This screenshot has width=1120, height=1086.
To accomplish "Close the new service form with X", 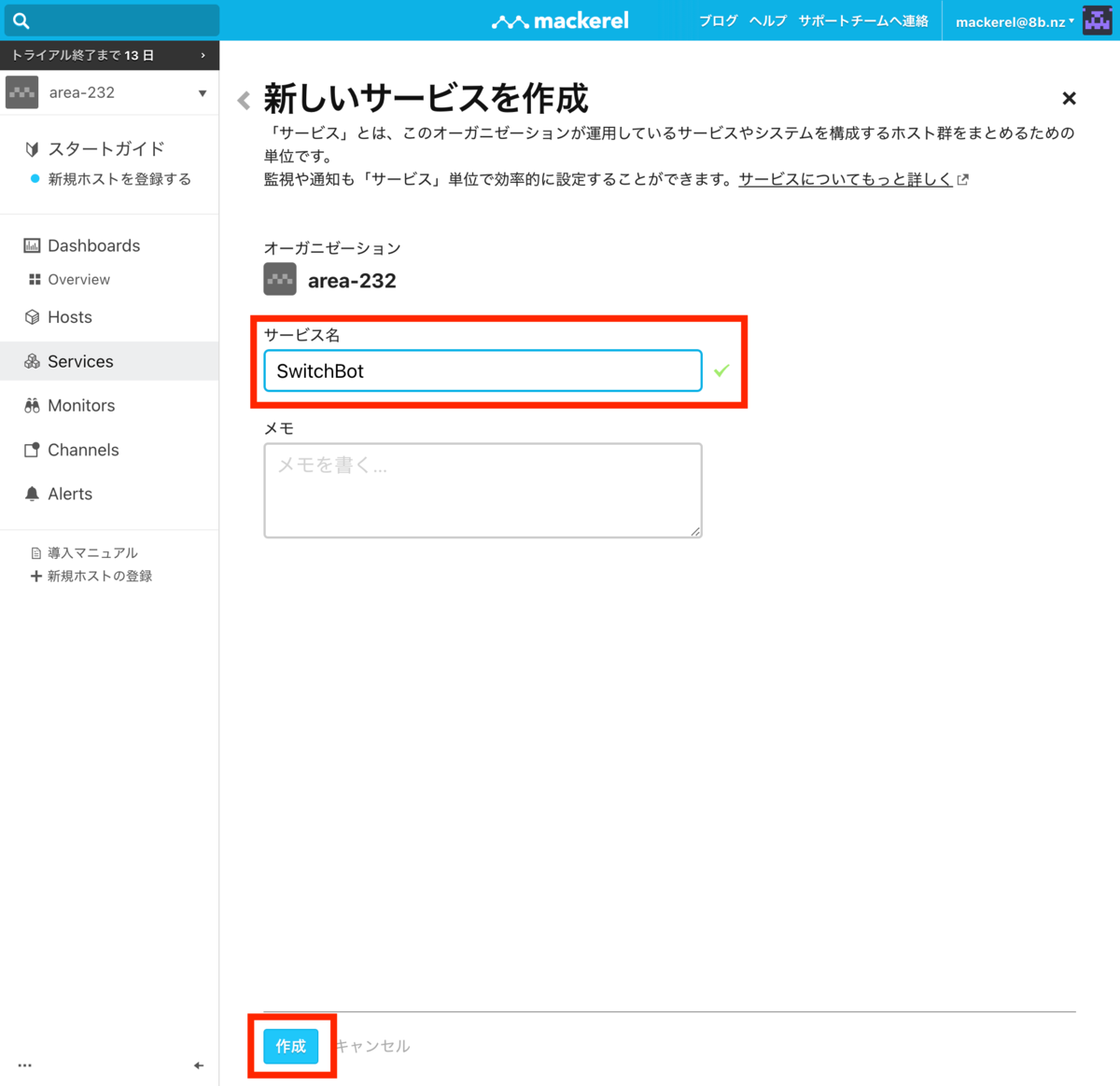I will (1070, 98).
